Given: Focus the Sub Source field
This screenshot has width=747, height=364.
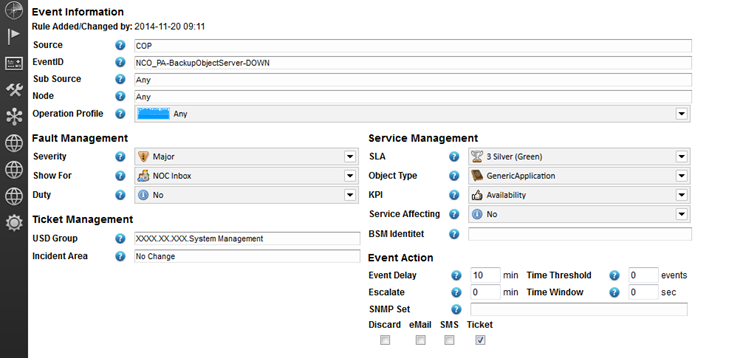Looking at the screenshot, I should tap(413, 80).
